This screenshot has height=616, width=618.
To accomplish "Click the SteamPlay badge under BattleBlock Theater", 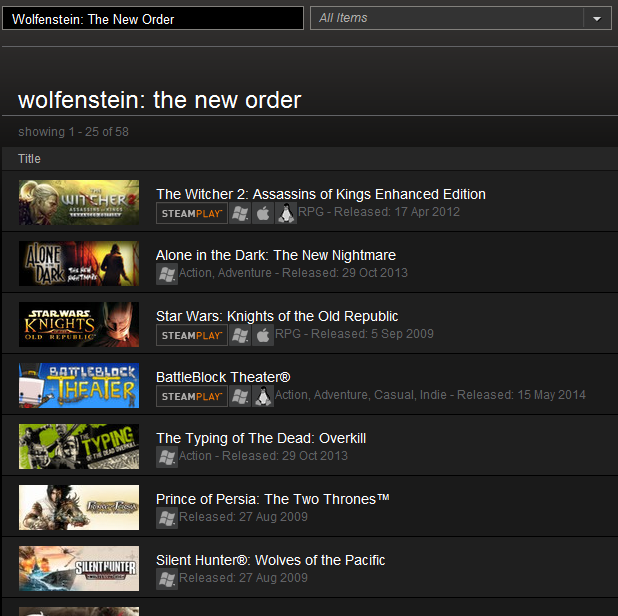I will click(x=192, y=396).
